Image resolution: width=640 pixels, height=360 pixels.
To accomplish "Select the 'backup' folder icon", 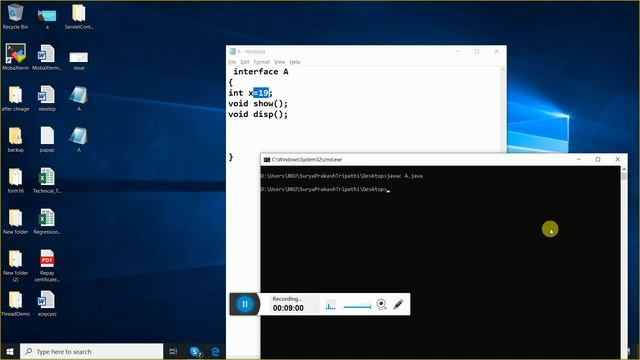I will pyautogui.click(x=16, y=140).
